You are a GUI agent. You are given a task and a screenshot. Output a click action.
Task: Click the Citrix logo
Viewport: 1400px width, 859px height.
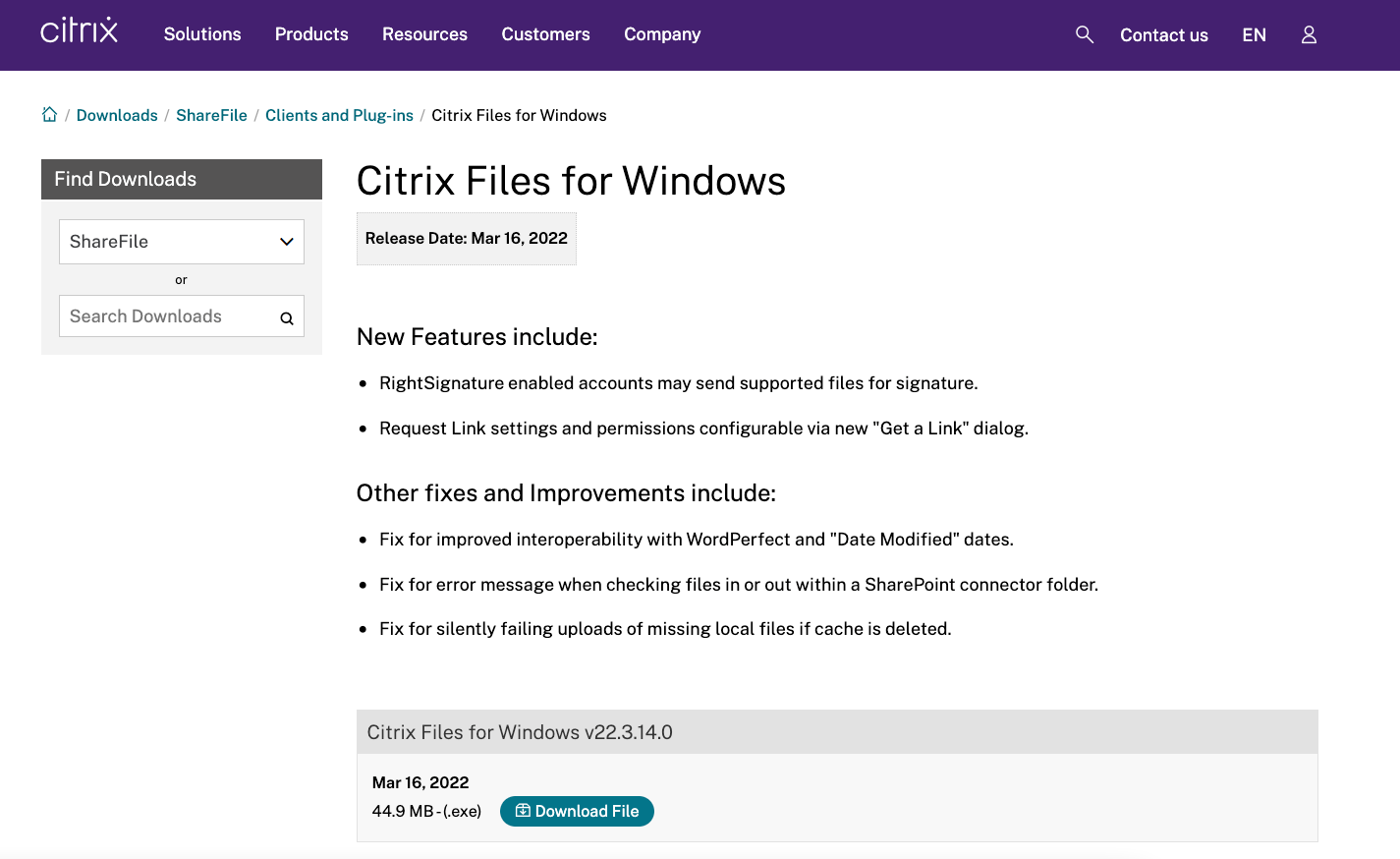pos(79,31)
